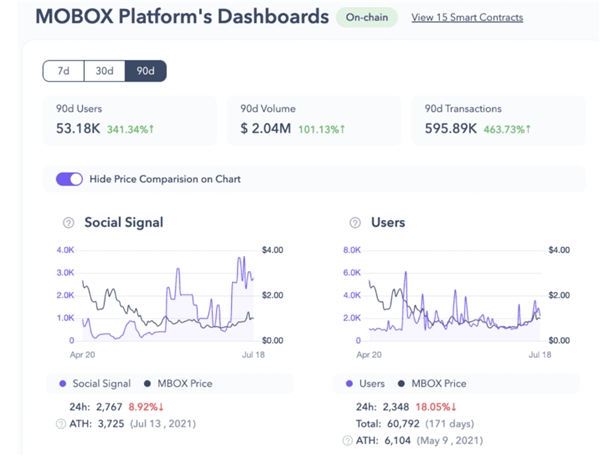Select the 90d time range tab
Screen dimensions: 600x456
[x=146, y=71]
